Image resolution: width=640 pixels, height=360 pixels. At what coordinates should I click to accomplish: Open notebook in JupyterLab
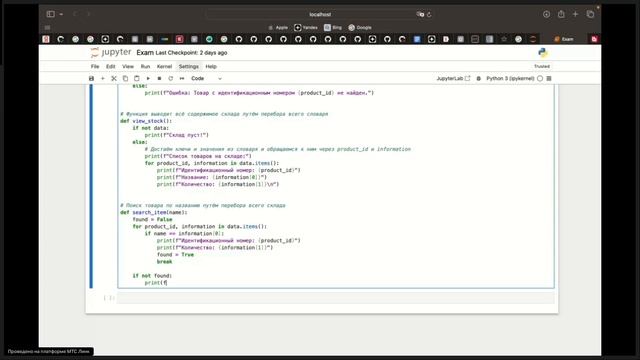tap(453, 78)
